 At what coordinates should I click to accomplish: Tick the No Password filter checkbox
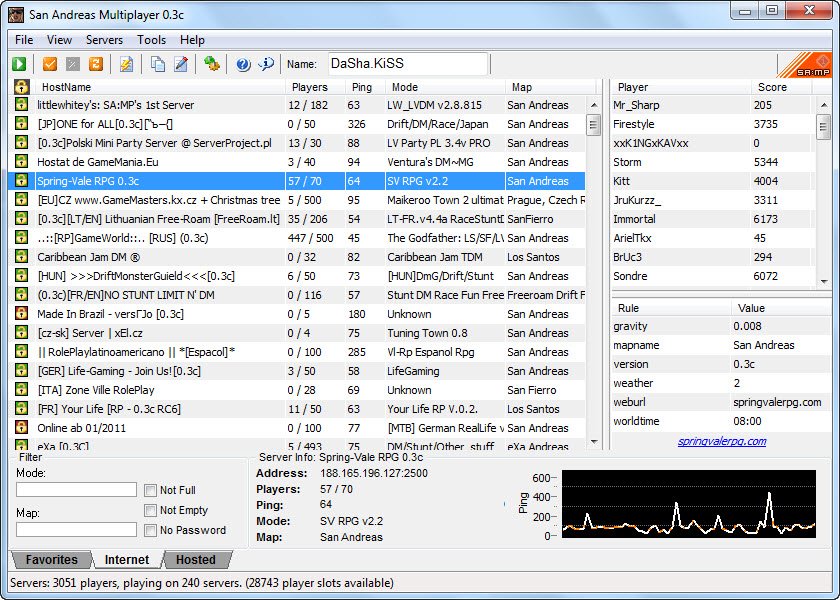151,530
